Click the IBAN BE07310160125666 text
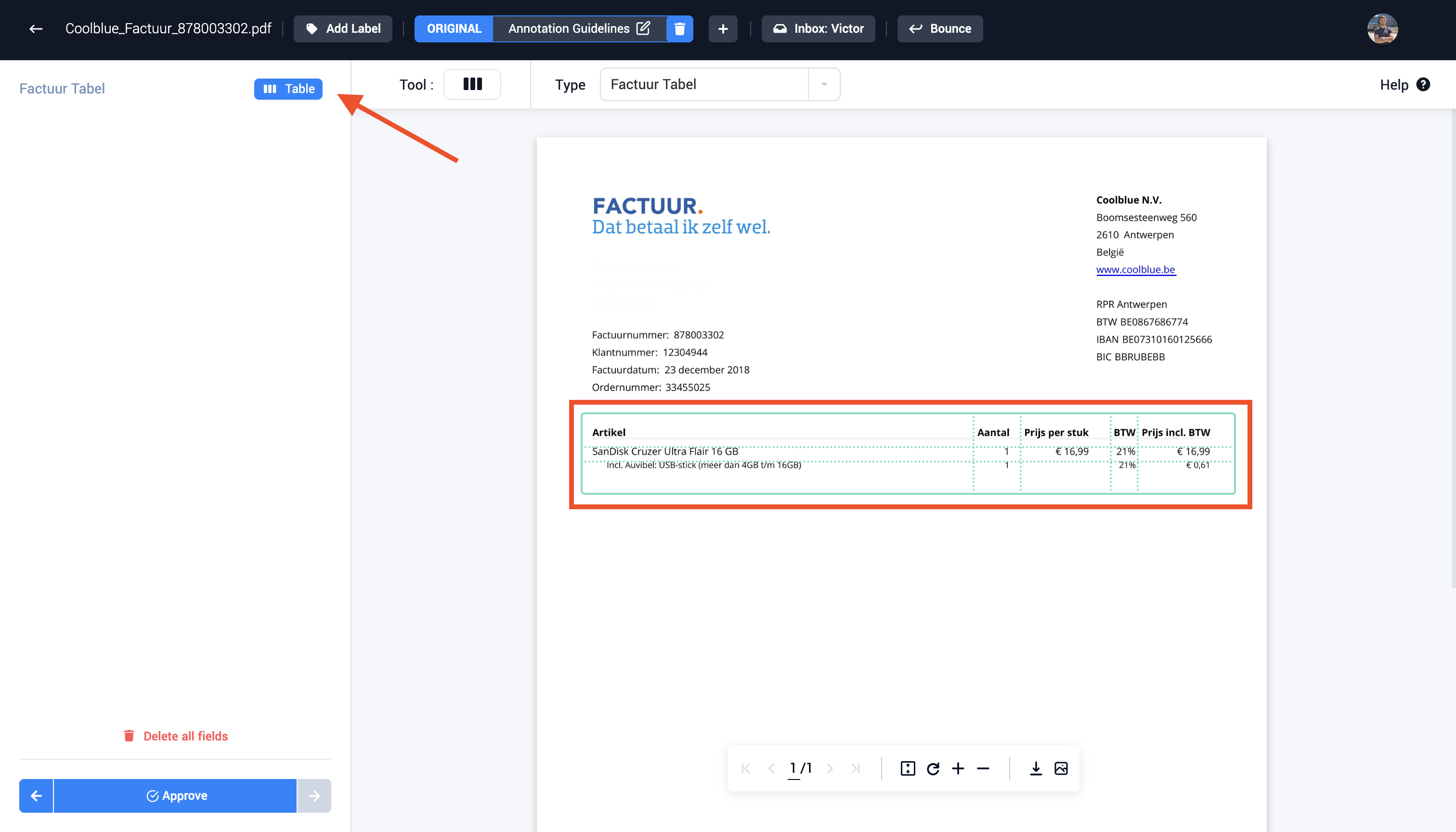This screenshot has width=1456, height=832. point(1154,340)
